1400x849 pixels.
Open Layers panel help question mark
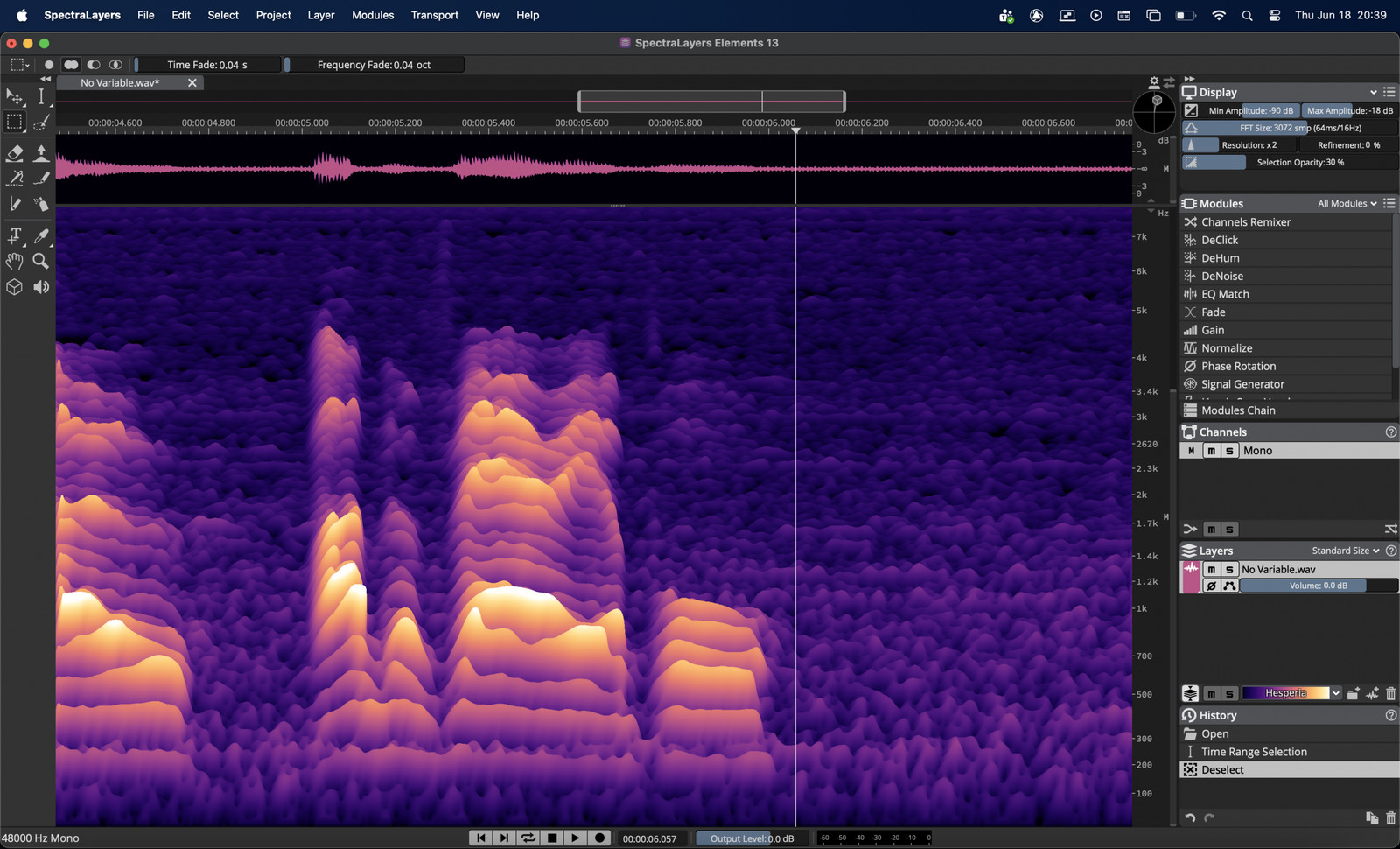click(1390, 551)
